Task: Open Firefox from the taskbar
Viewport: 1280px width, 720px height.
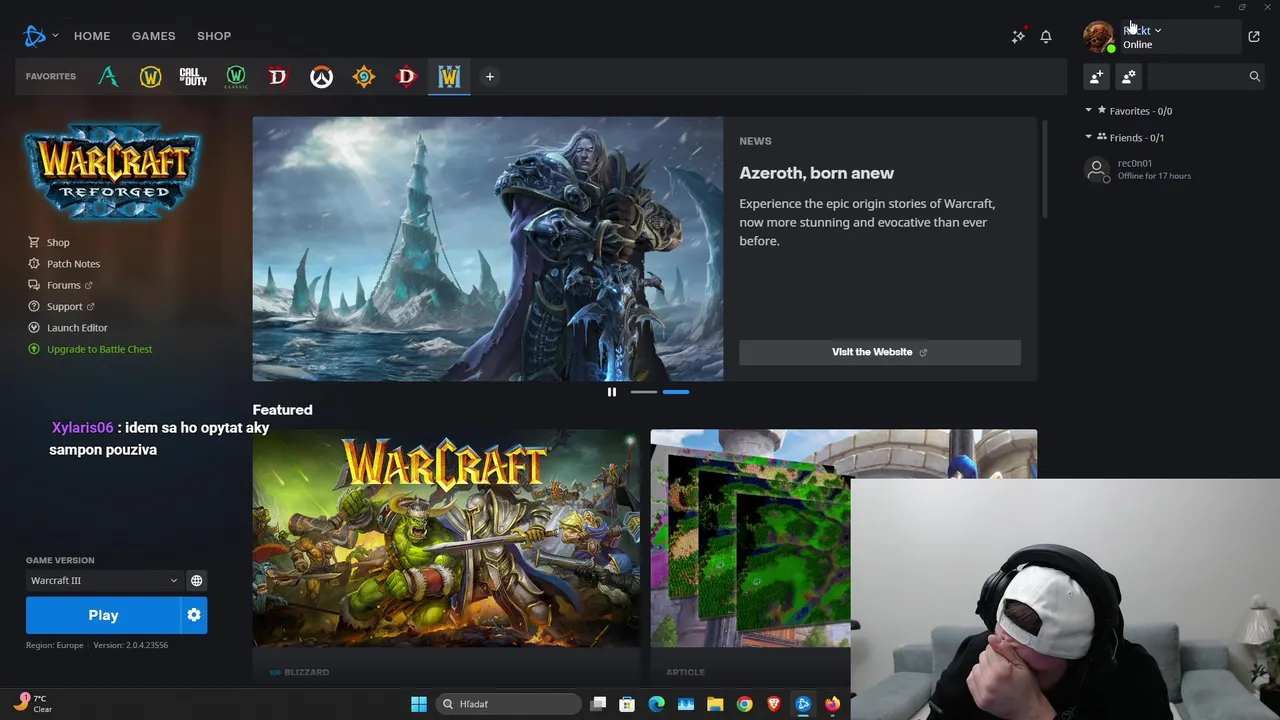Action: 832,704
